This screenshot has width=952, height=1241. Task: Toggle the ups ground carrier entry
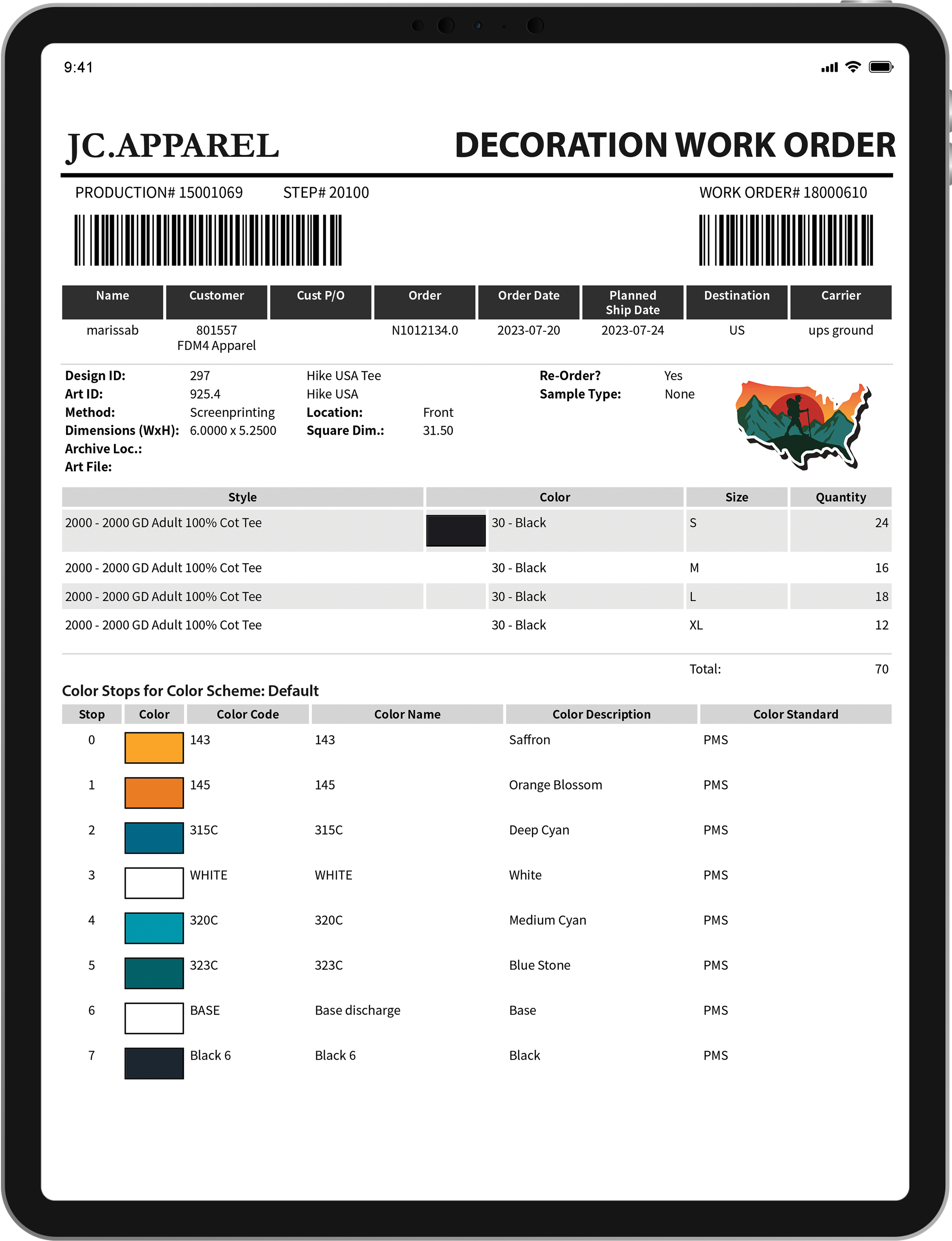[841, 330]
